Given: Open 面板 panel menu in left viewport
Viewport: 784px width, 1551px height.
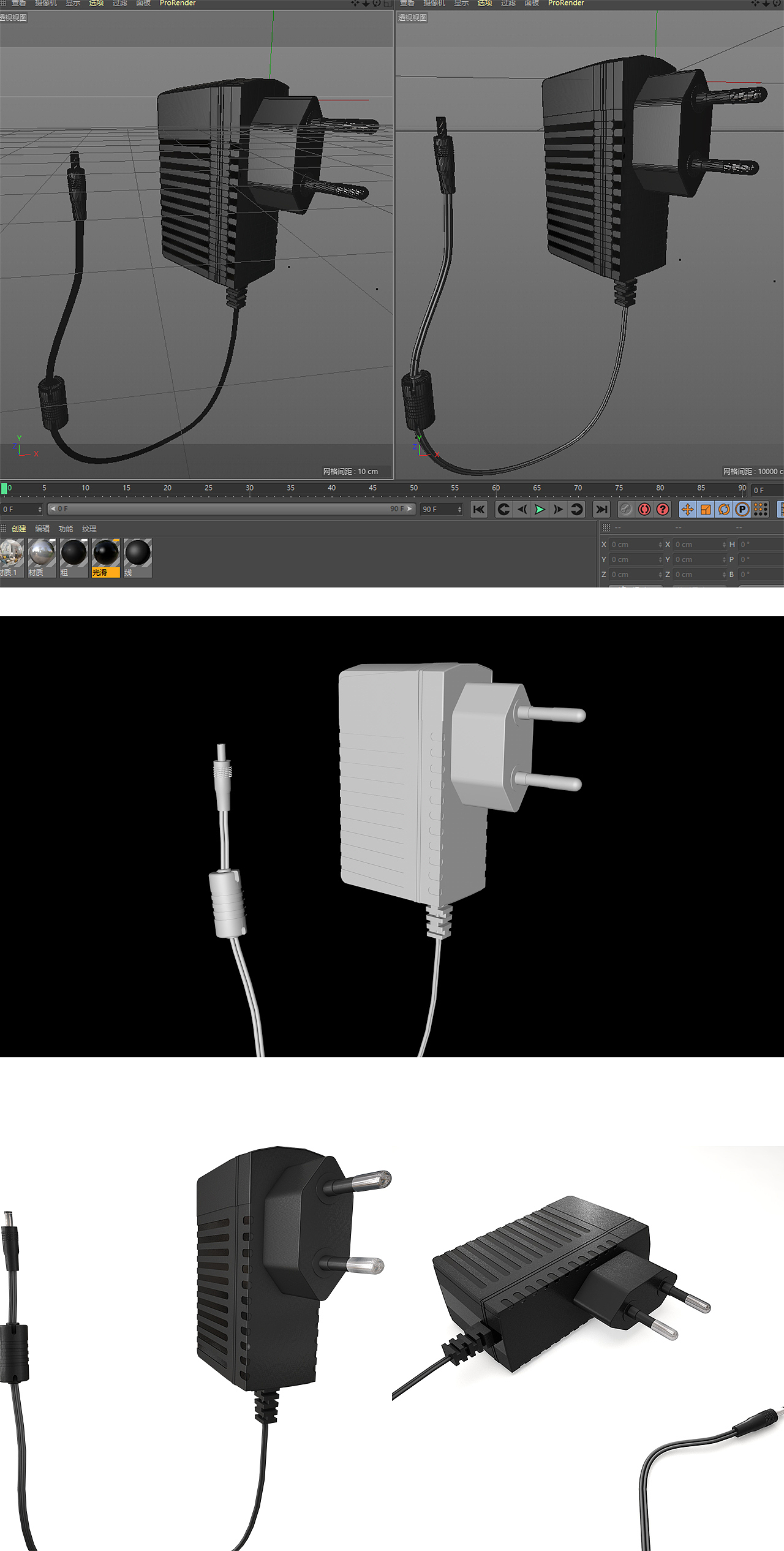Looking at the screenshot, I should [x=143, y=3].
